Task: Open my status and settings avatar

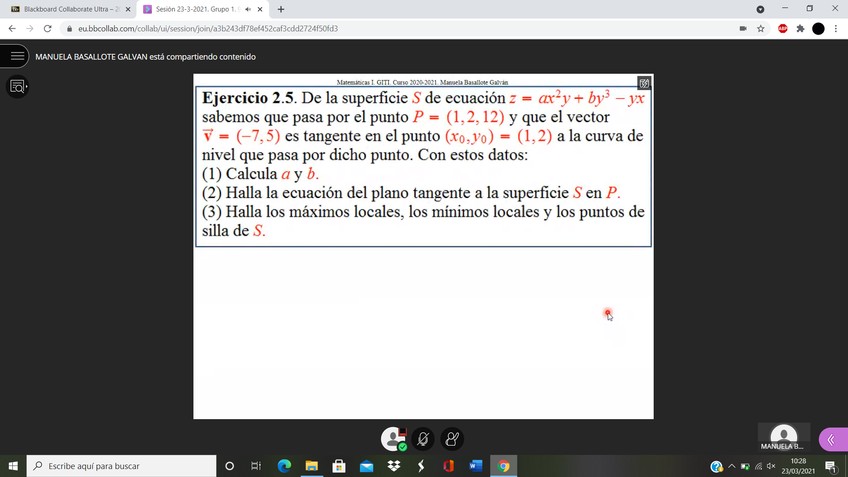Action: (x=394, y=439)
